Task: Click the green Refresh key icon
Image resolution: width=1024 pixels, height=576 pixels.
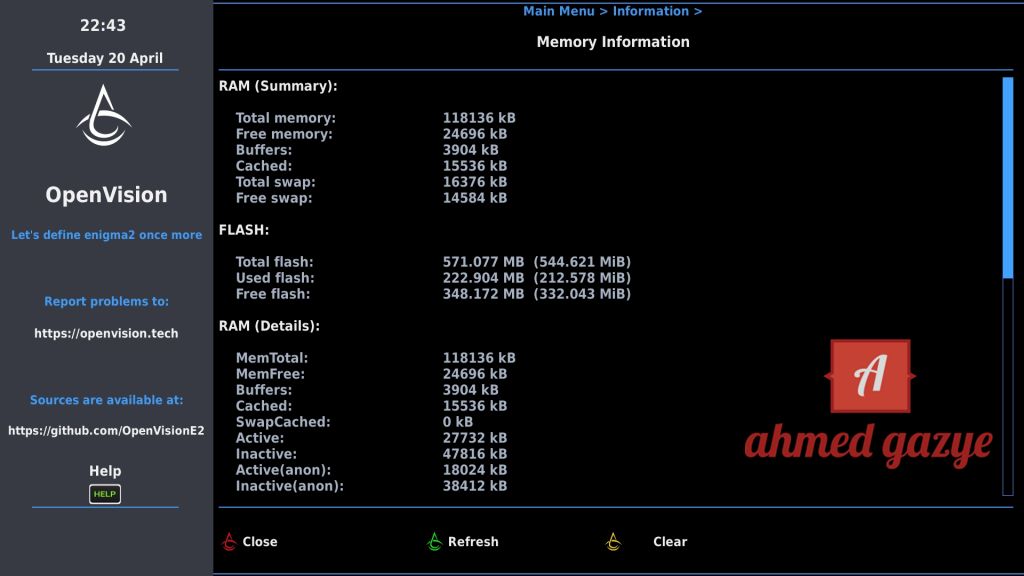Action: click(x=434, y=541)
